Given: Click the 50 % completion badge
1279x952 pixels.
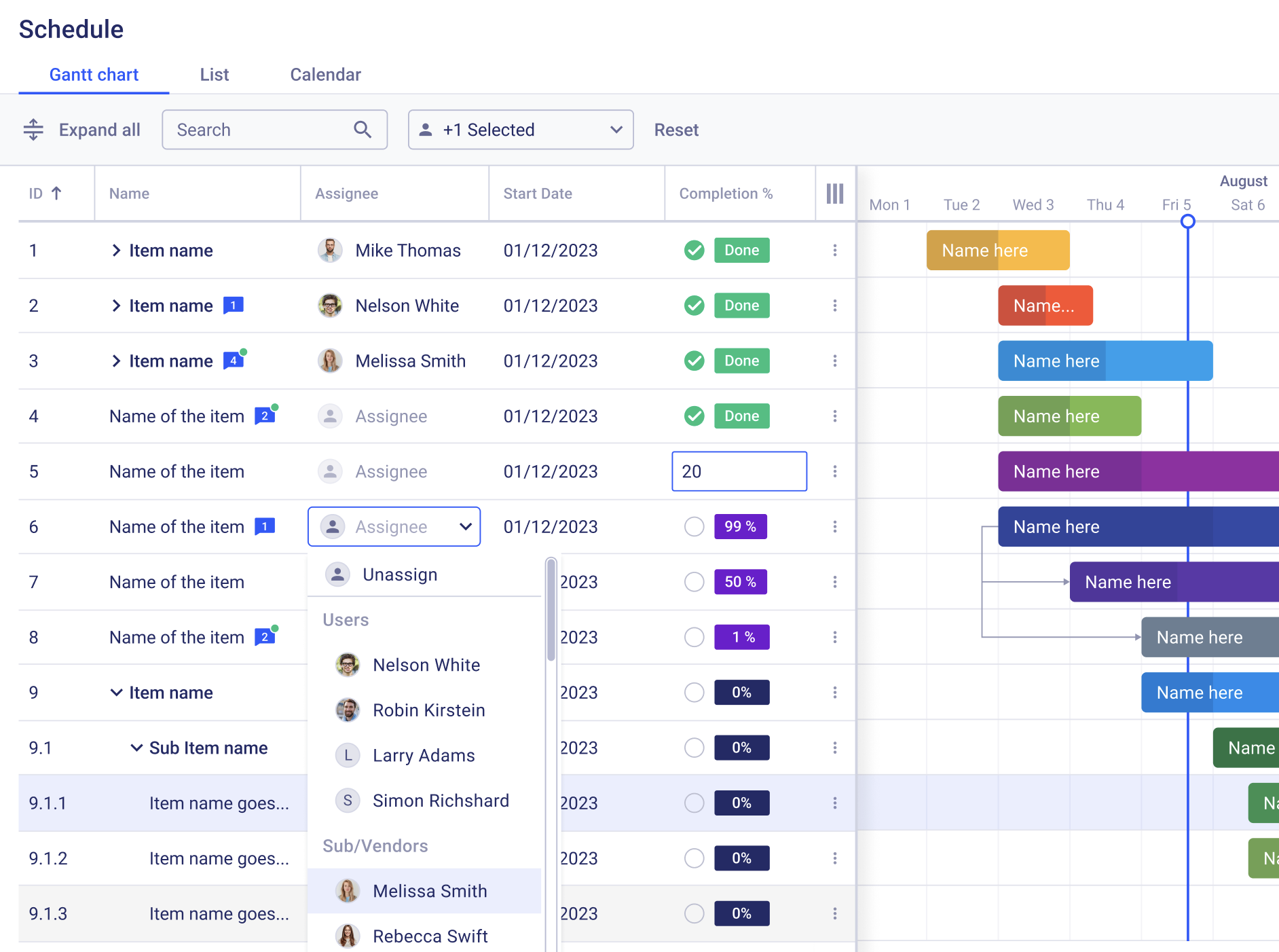Looking at the screenshot, I should pos(741,582).
